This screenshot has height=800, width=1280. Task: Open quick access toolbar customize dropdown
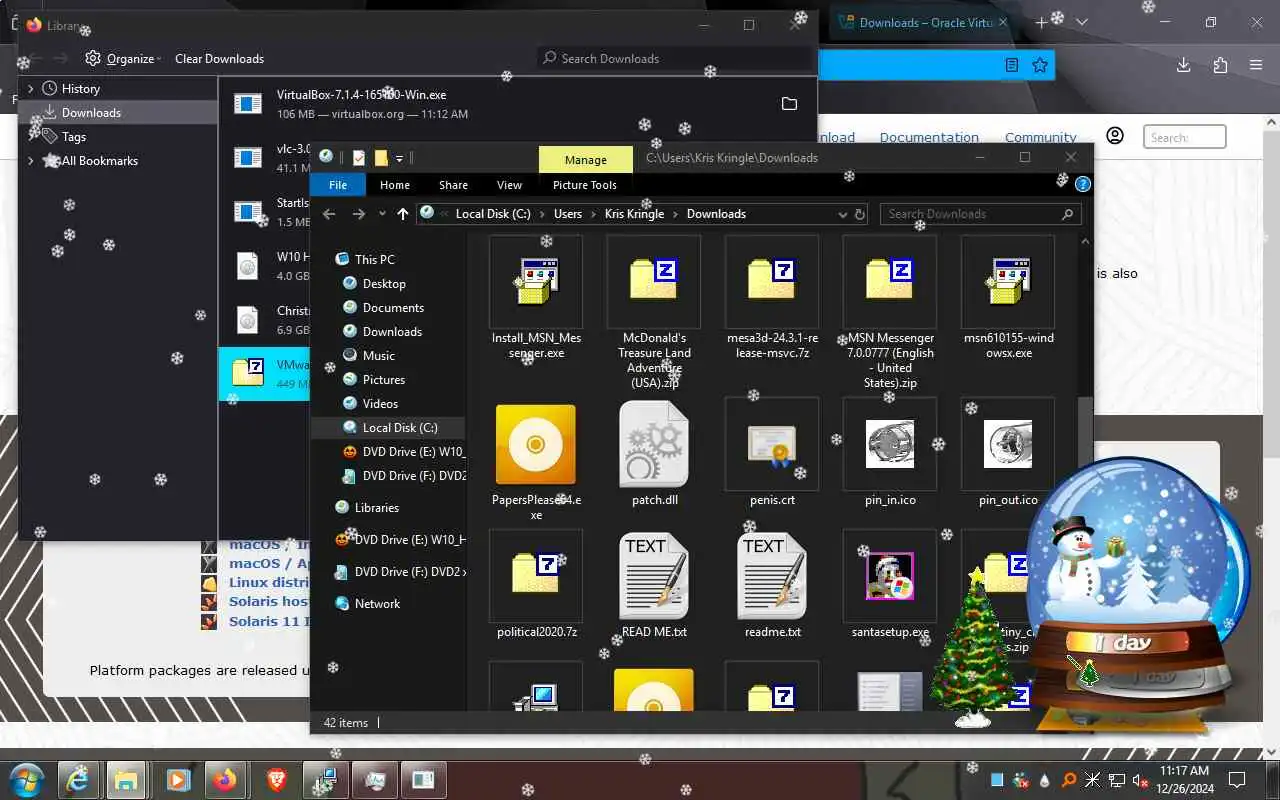click(x=399, y=158)
